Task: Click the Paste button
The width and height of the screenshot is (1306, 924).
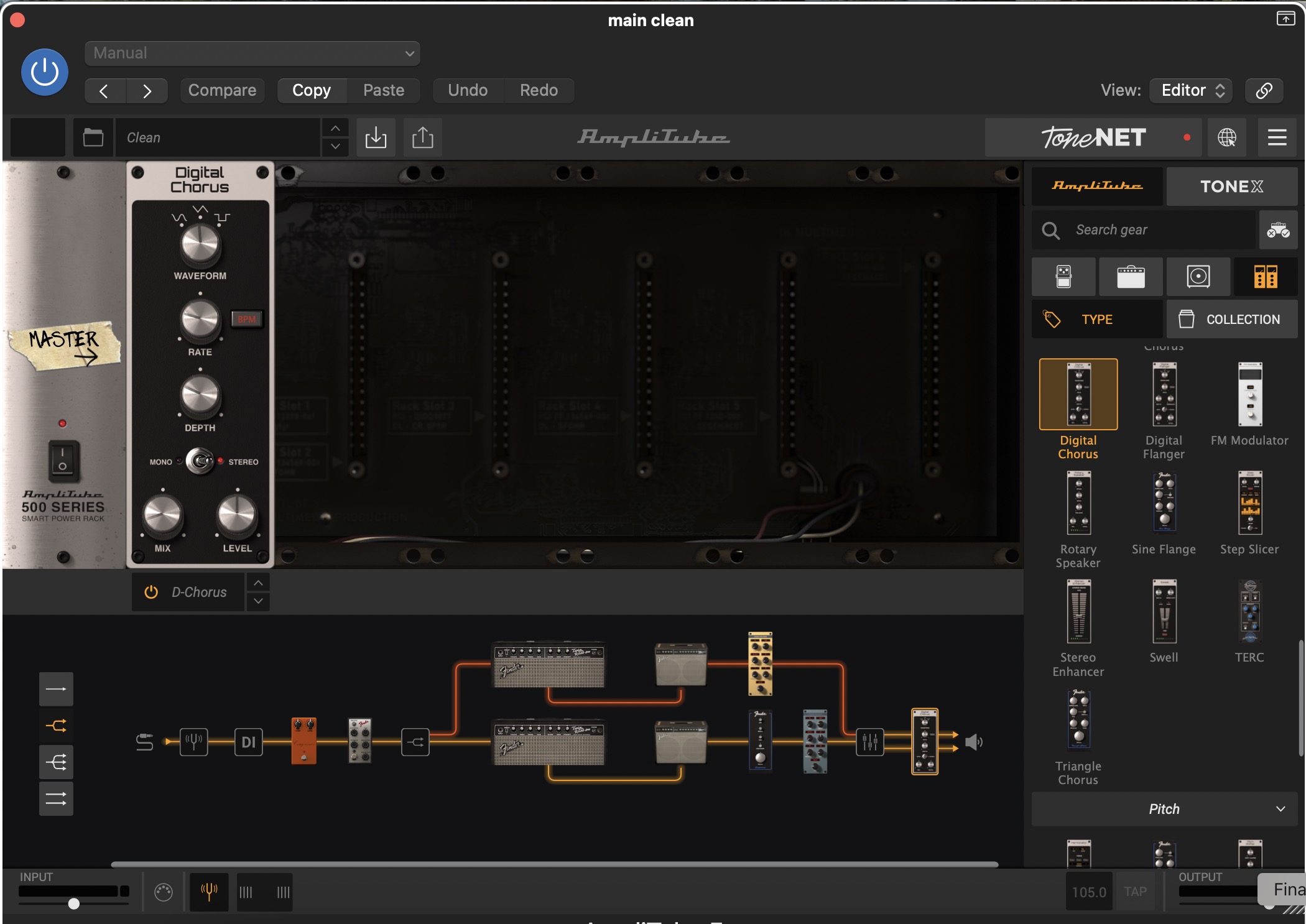Action: 384,91
